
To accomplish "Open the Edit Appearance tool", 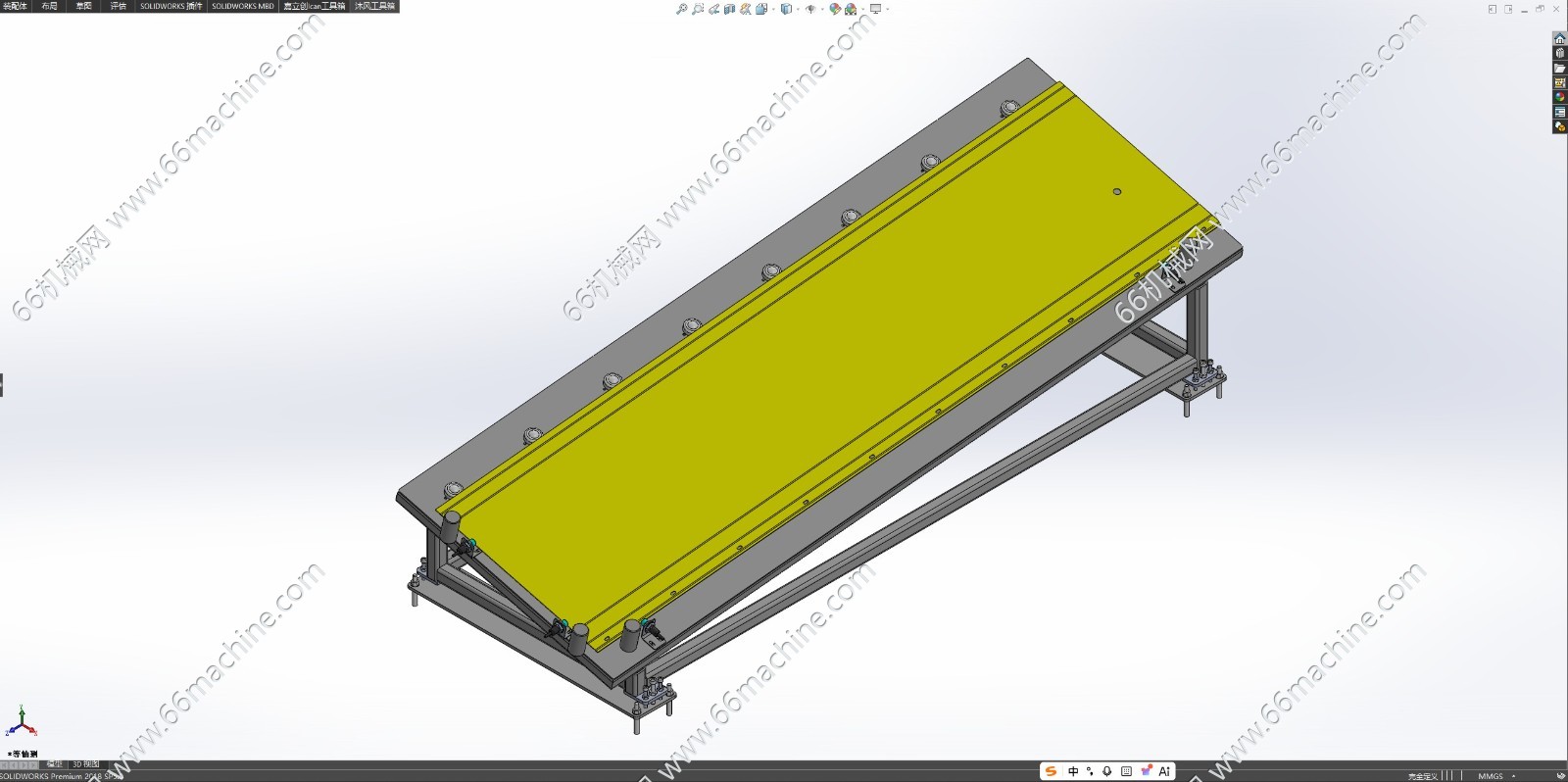I will (x=834, y=9).
